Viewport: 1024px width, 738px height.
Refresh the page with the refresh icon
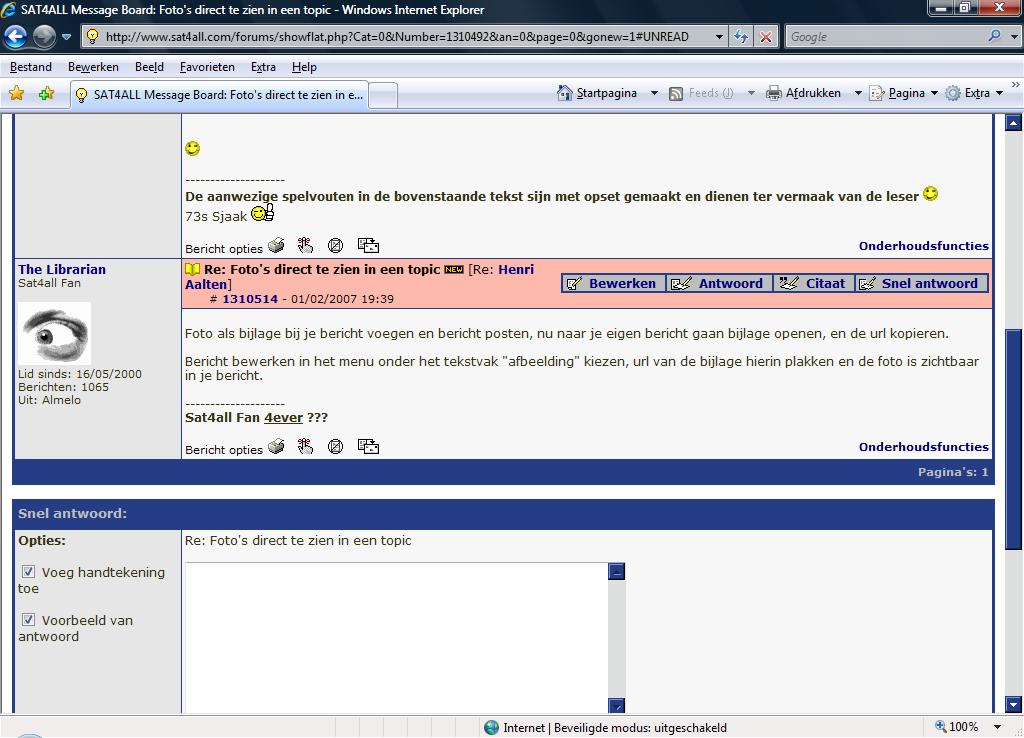click(x=741, y=37)
